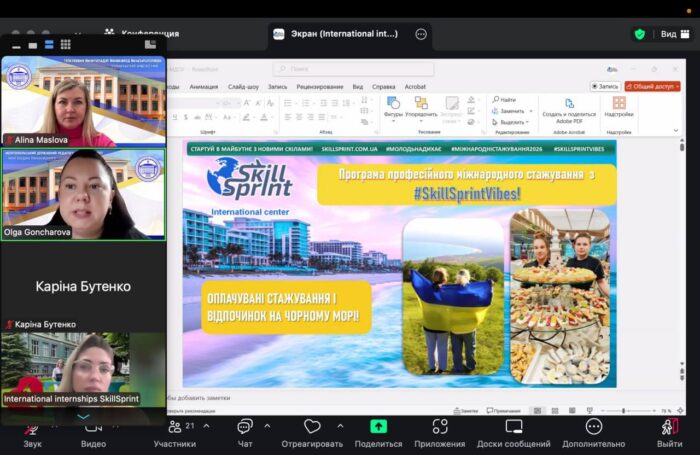Open the Дополнительно more options menu
This screenshot has height=455, width=700.
tap(593, 428)
